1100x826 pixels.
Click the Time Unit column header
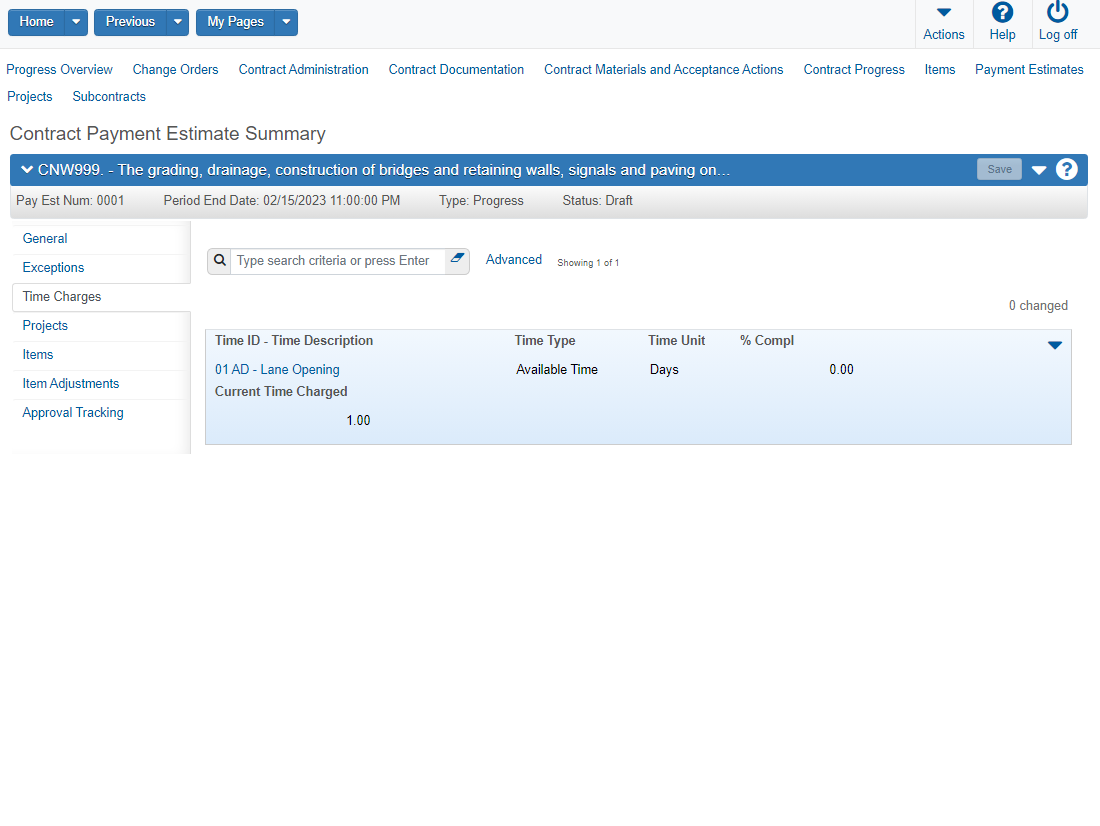pyautogui.click(x=676, y=340)
